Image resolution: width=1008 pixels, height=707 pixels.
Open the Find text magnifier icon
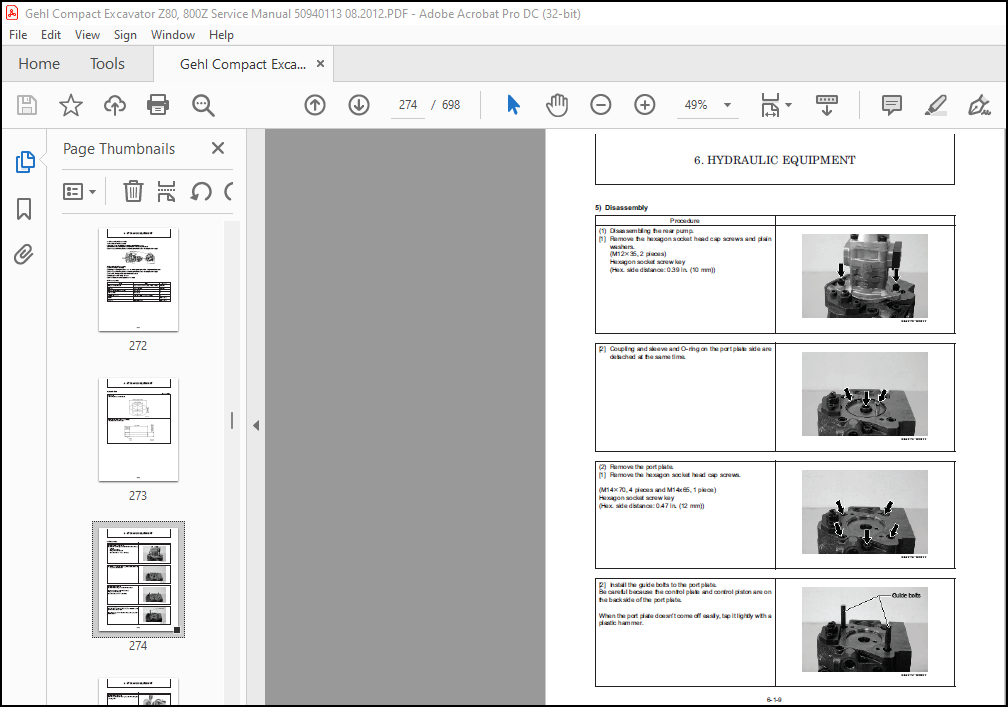coord(203,105)
